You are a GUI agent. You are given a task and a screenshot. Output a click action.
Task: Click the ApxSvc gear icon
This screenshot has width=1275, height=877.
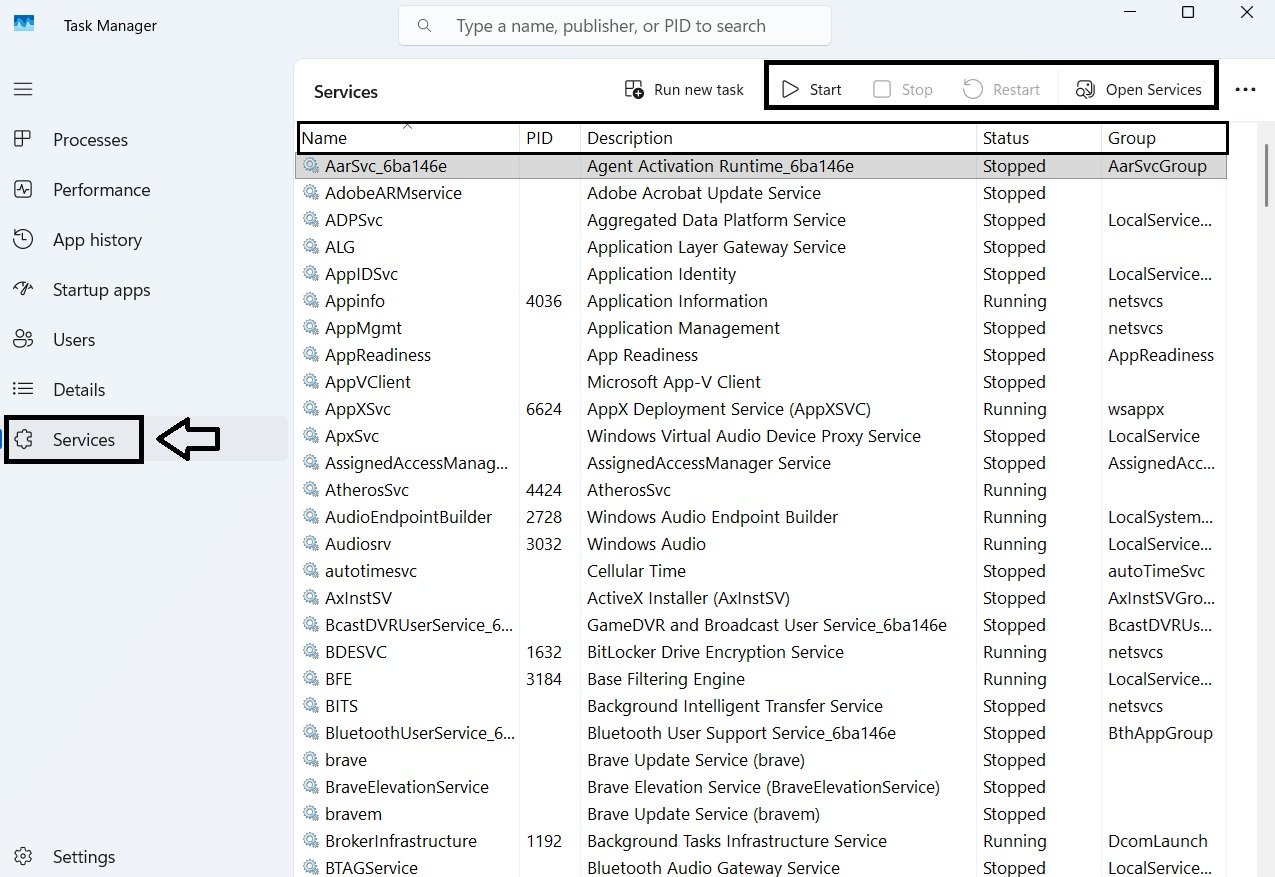pos(311,436)
